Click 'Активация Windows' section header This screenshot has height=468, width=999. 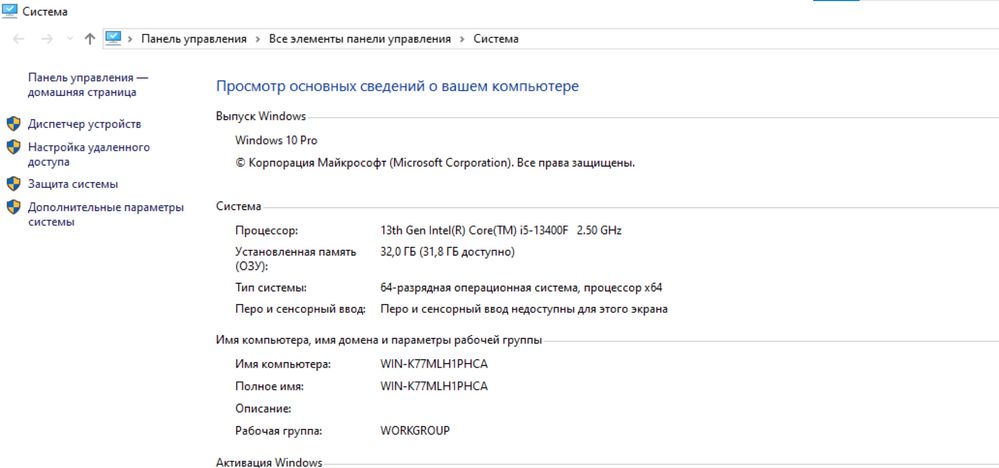[269, 462]
